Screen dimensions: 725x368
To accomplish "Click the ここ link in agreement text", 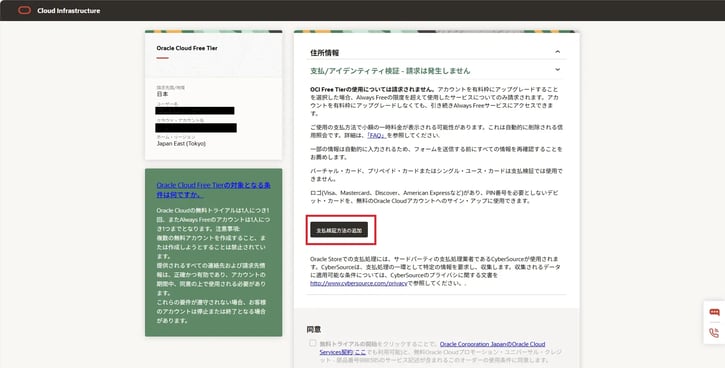I will pyautogui.click(x=360, y=352).
